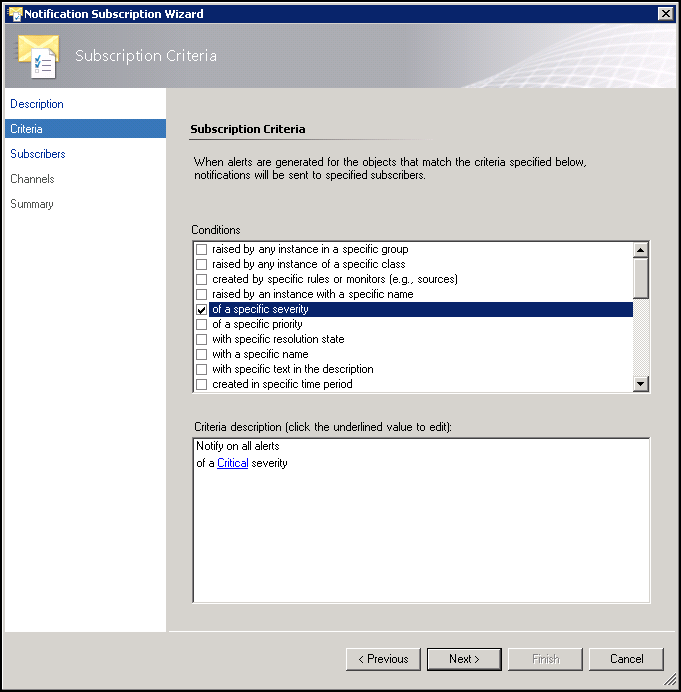Select 'raised by any instance of a specific class'
The width and height of the screenshot is (681, 692).
click(x=202, y=264)
